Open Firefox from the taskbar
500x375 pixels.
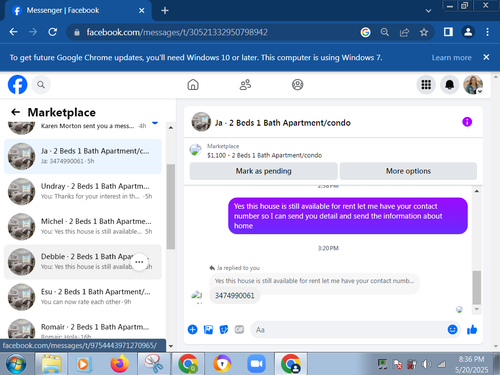120,364
